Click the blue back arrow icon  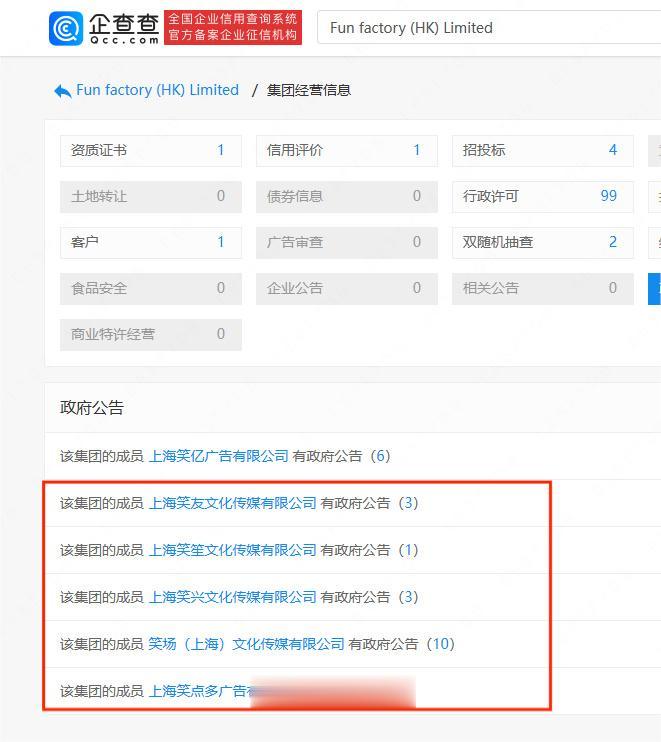click(x=62, y=91)
